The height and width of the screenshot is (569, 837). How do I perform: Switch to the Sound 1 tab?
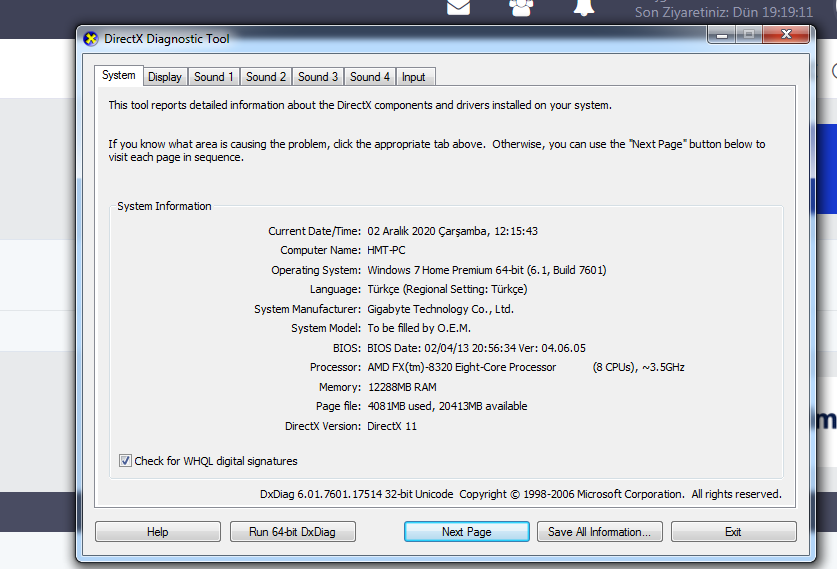click(214, 77)
